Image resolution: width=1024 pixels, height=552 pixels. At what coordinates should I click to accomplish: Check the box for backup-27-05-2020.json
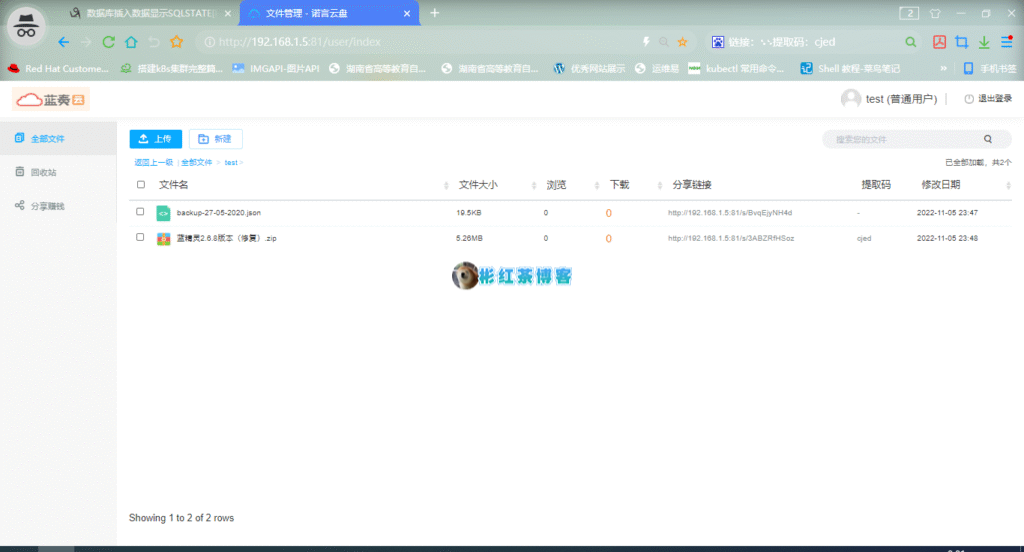coord(141,212)
